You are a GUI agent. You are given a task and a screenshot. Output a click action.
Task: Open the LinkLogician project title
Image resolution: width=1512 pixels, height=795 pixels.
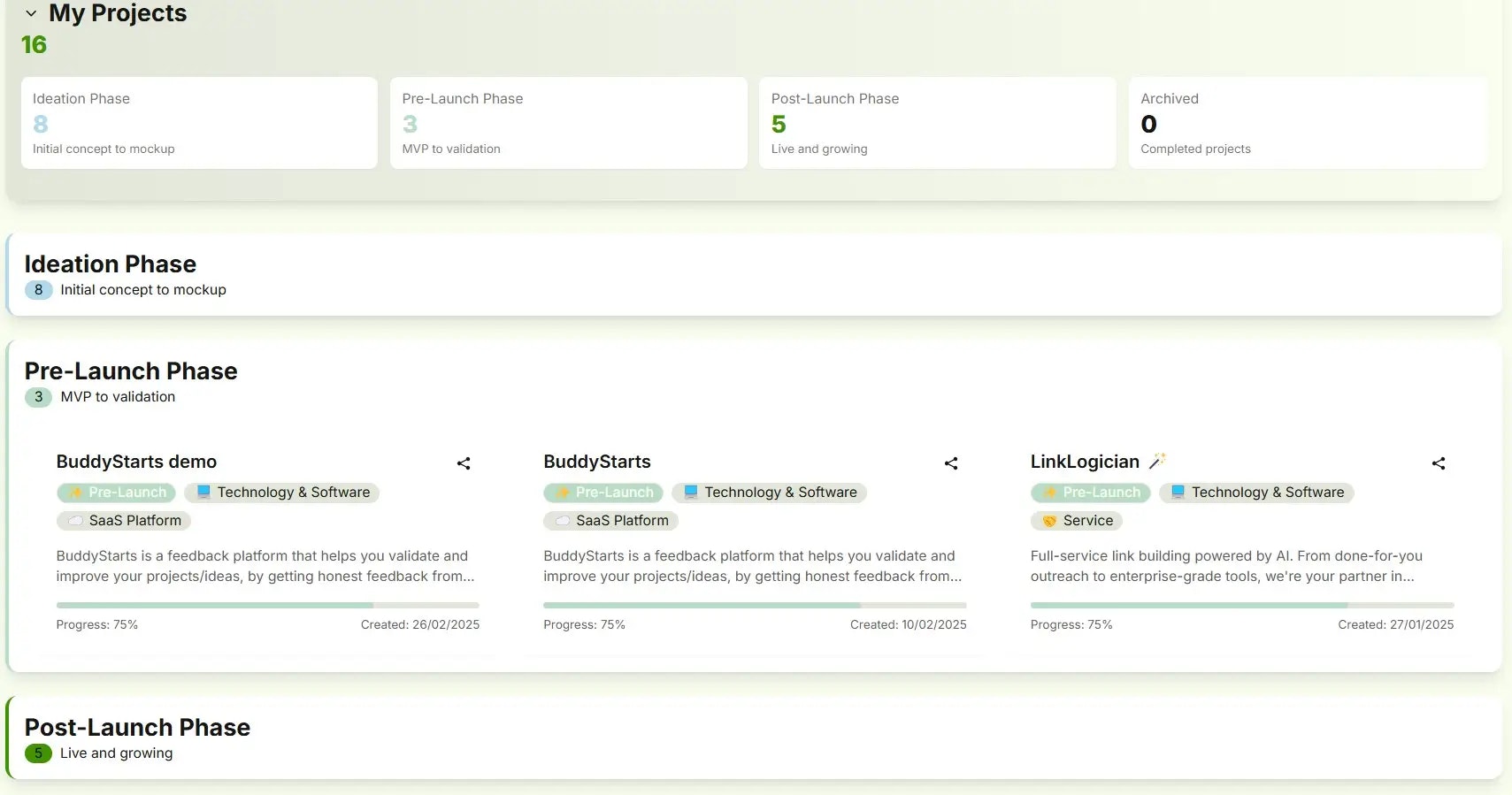[1085, 462]
